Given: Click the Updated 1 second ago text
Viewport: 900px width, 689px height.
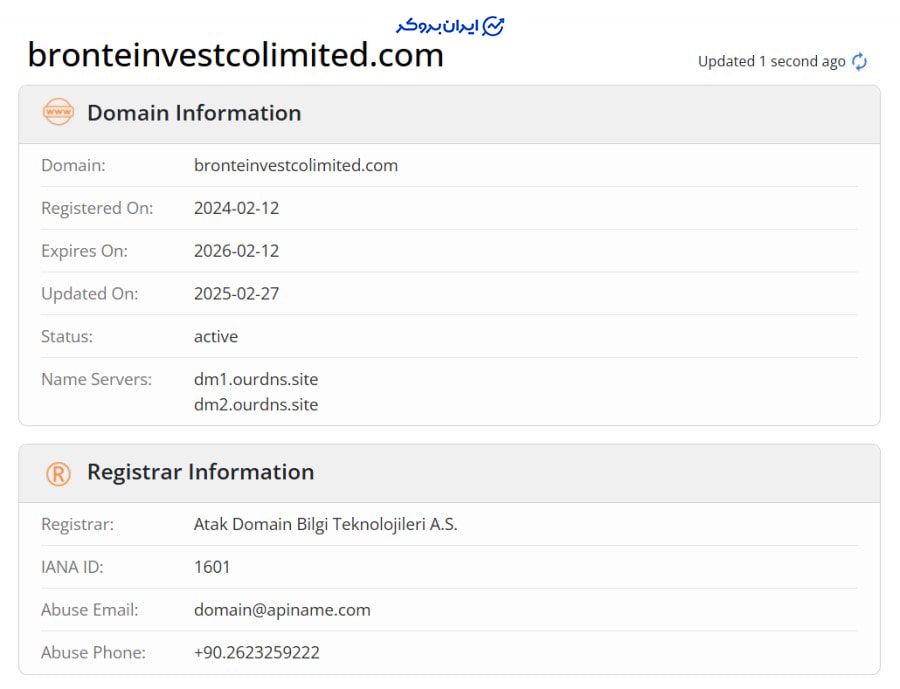Looking at the screenshot, I should (x=771, y=61).
